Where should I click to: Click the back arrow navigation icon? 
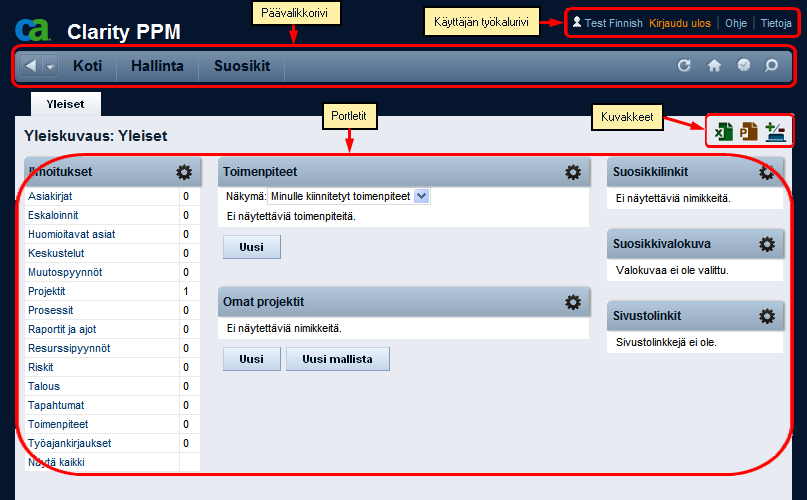click(x=31, y=66)
